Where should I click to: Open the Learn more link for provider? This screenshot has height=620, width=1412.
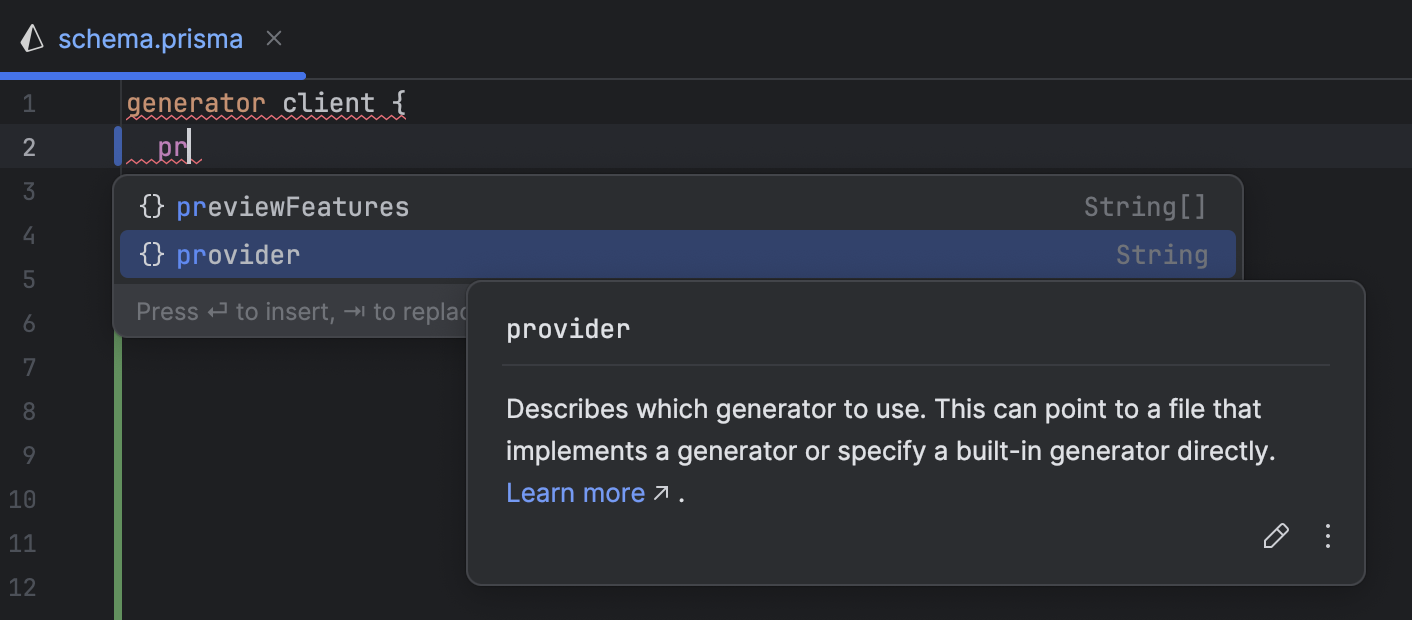pyautogui.click(x=575, y=492)
